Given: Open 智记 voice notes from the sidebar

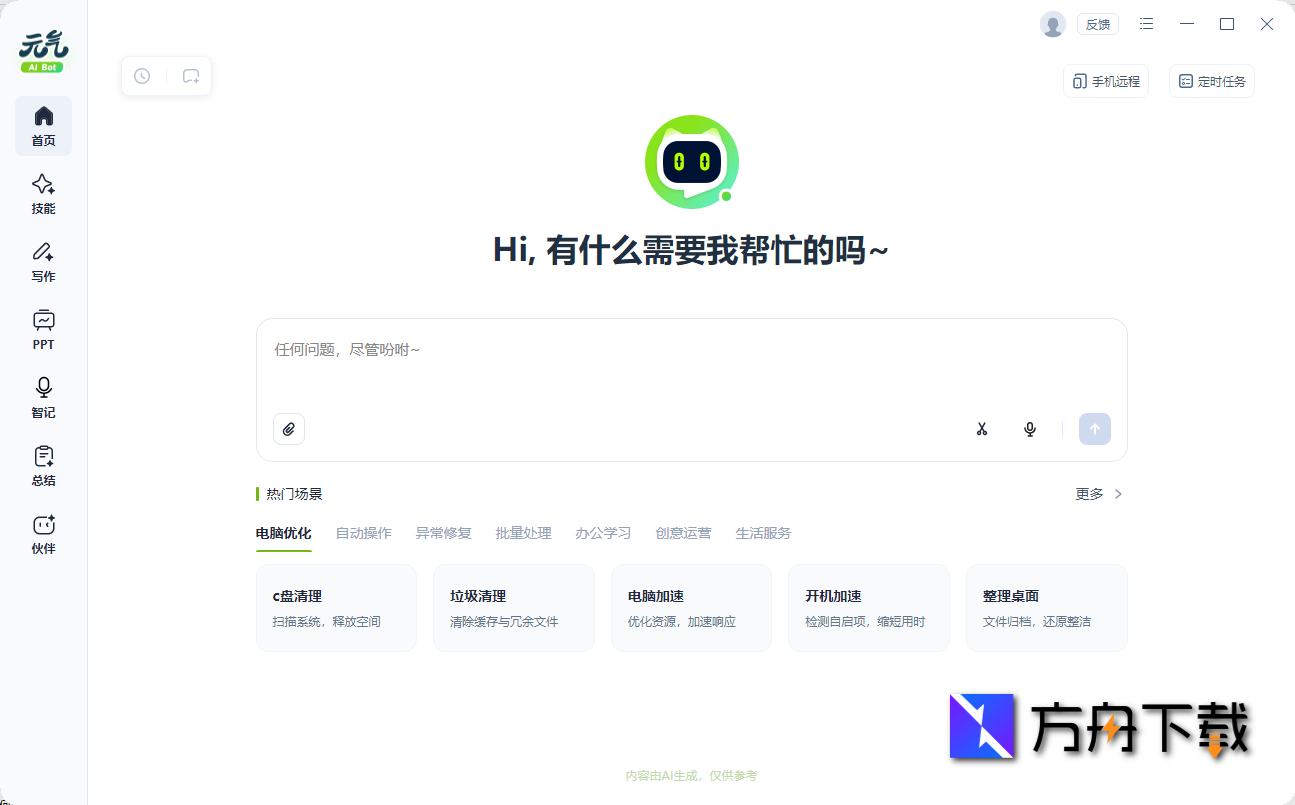Looking at the screenshot, I should (x=43, y=397).
